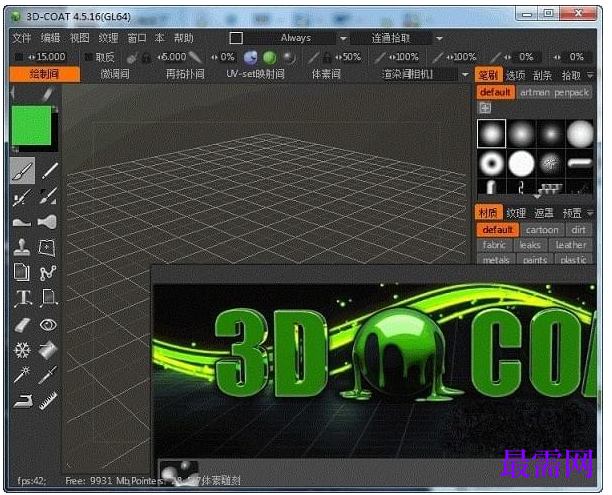This screenshot has width=612, height=495.
Task: Select the solid white circle brush thumbnail
Action: [x=521, y=163]
